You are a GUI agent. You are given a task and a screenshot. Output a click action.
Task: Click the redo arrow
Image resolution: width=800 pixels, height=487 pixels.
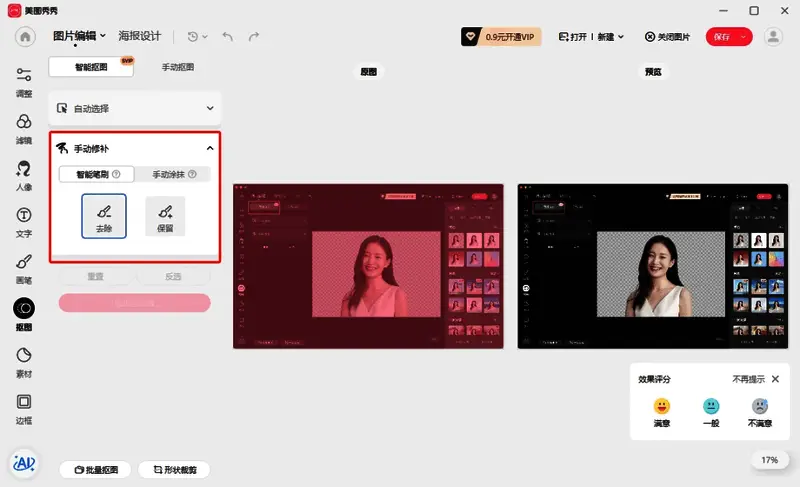tap(254, 36)
